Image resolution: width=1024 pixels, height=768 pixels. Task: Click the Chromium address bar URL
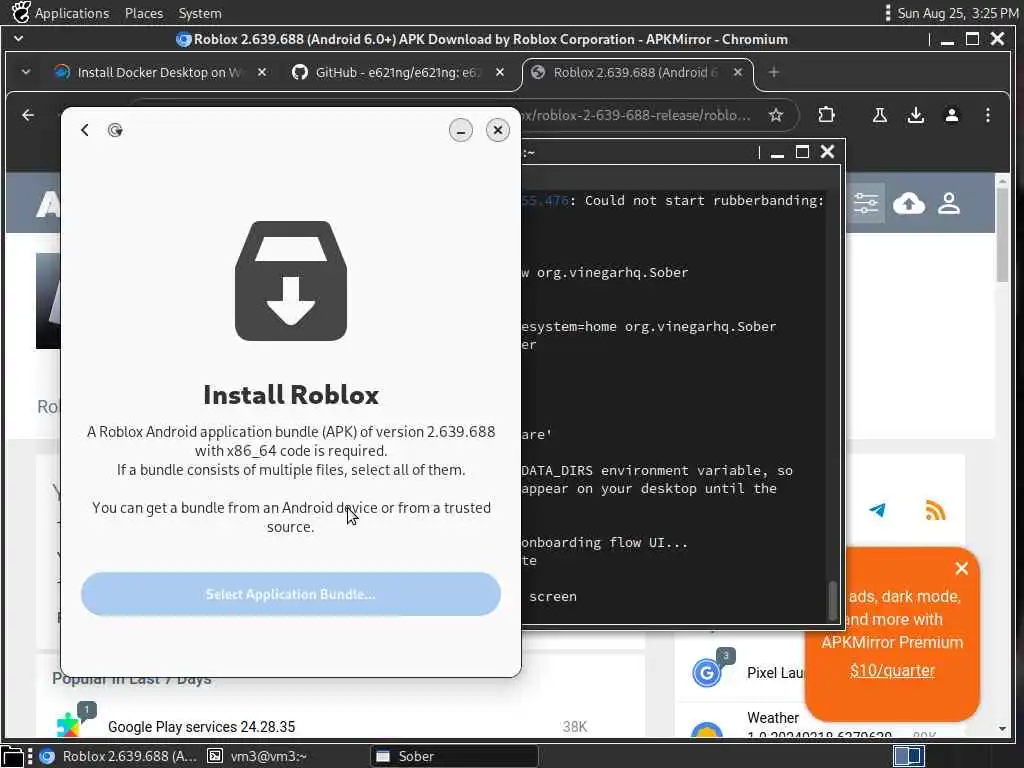tap(637, 116)
